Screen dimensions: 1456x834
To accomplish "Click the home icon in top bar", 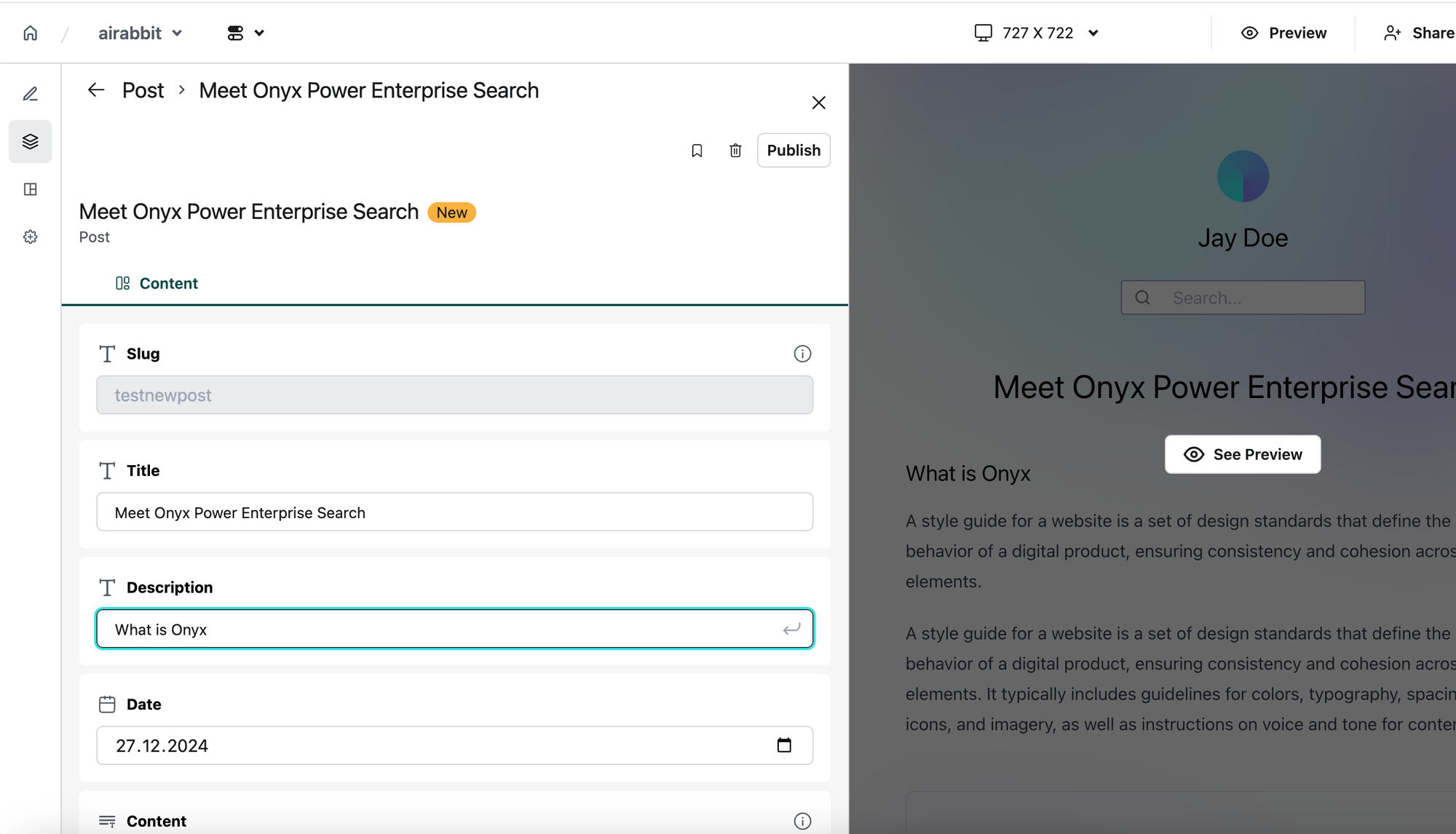I will (30, 33).
